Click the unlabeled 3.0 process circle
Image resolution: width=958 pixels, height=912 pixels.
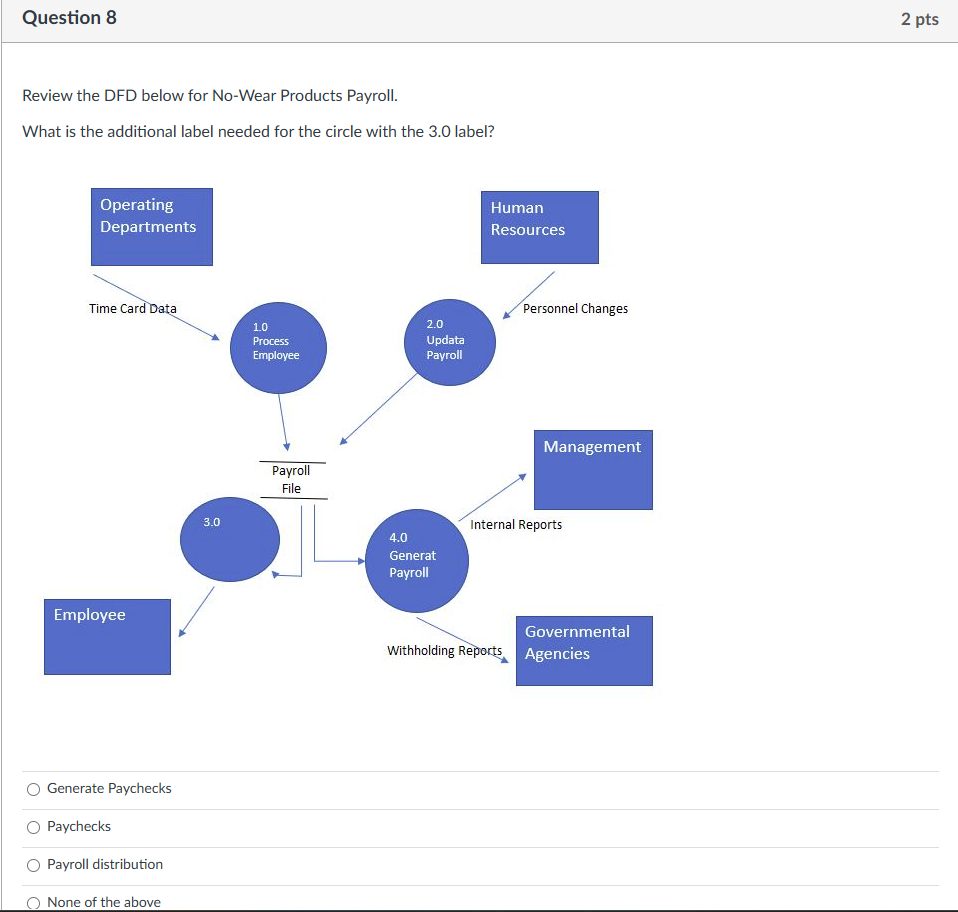tap(230, 539)
